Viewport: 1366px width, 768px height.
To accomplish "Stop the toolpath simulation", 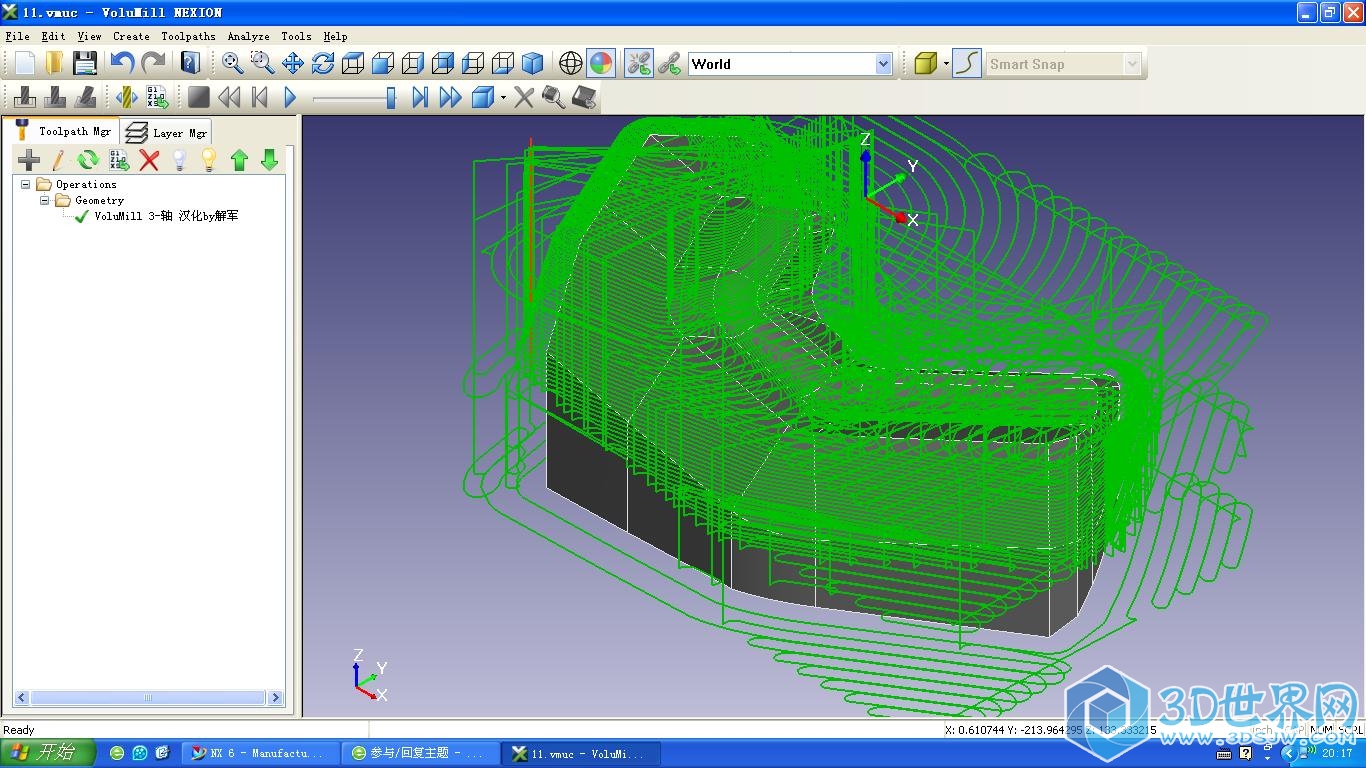I will 199,97.
